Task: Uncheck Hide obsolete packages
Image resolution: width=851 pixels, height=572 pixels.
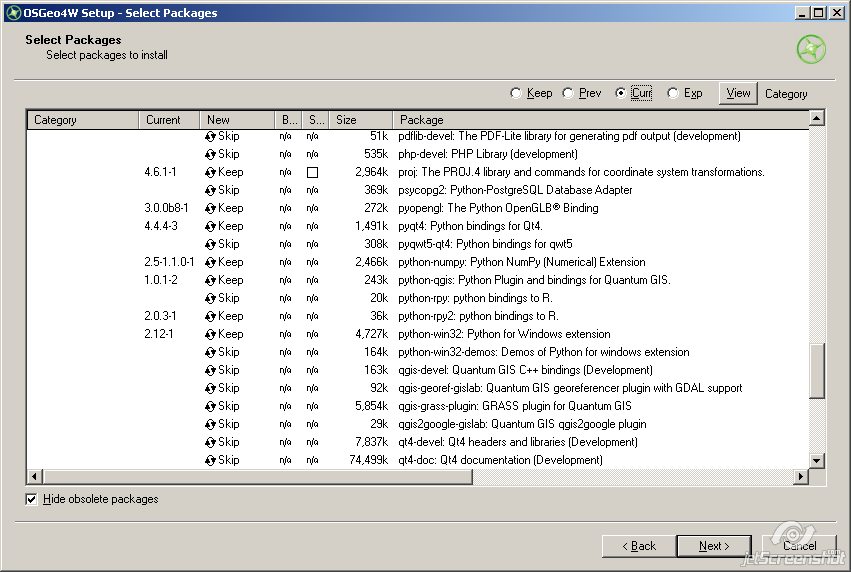Action: point(31,499)
